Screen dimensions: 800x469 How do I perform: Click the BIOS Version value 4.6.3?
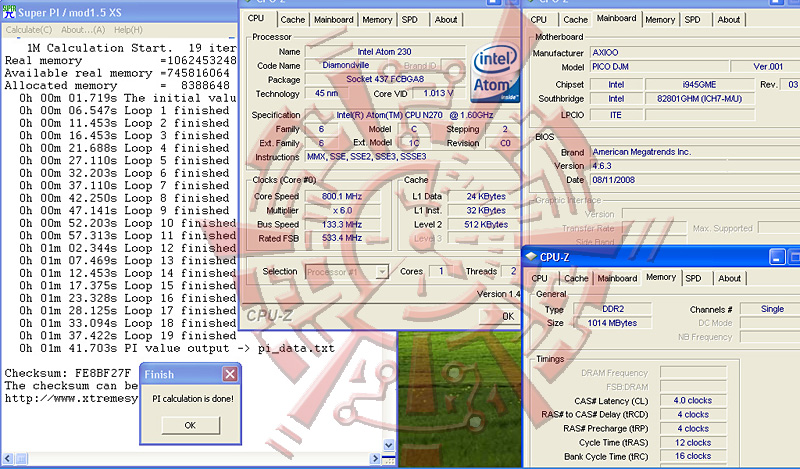(x=695, y=166)
